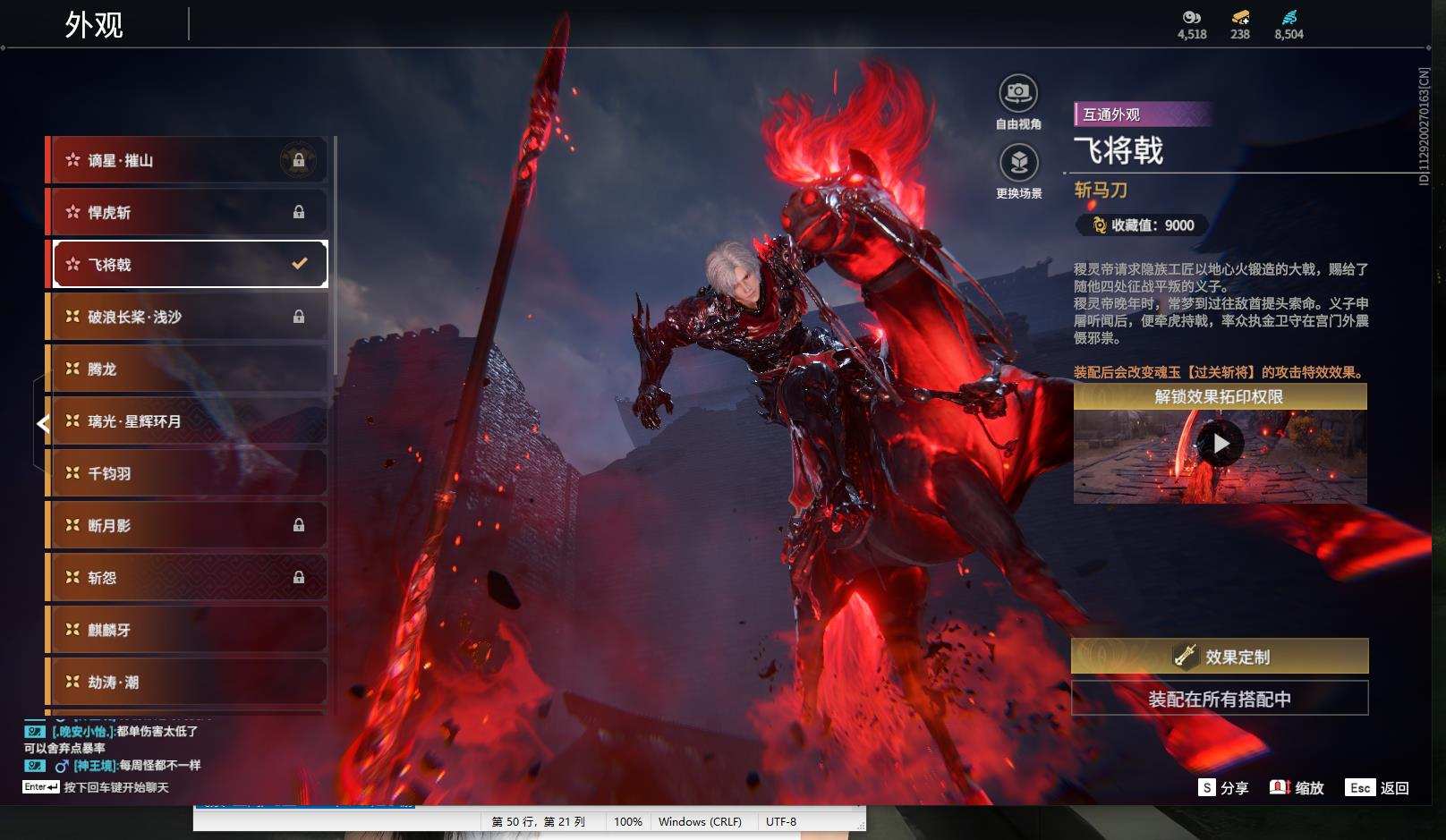Click the S key share icon
1446x840 pixels.
1207,787
